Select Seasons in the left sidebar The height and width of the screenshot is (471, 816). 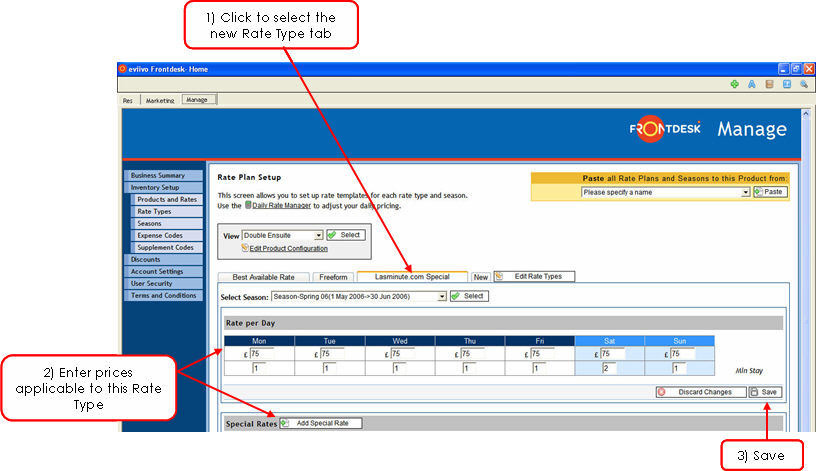point(149,224)
